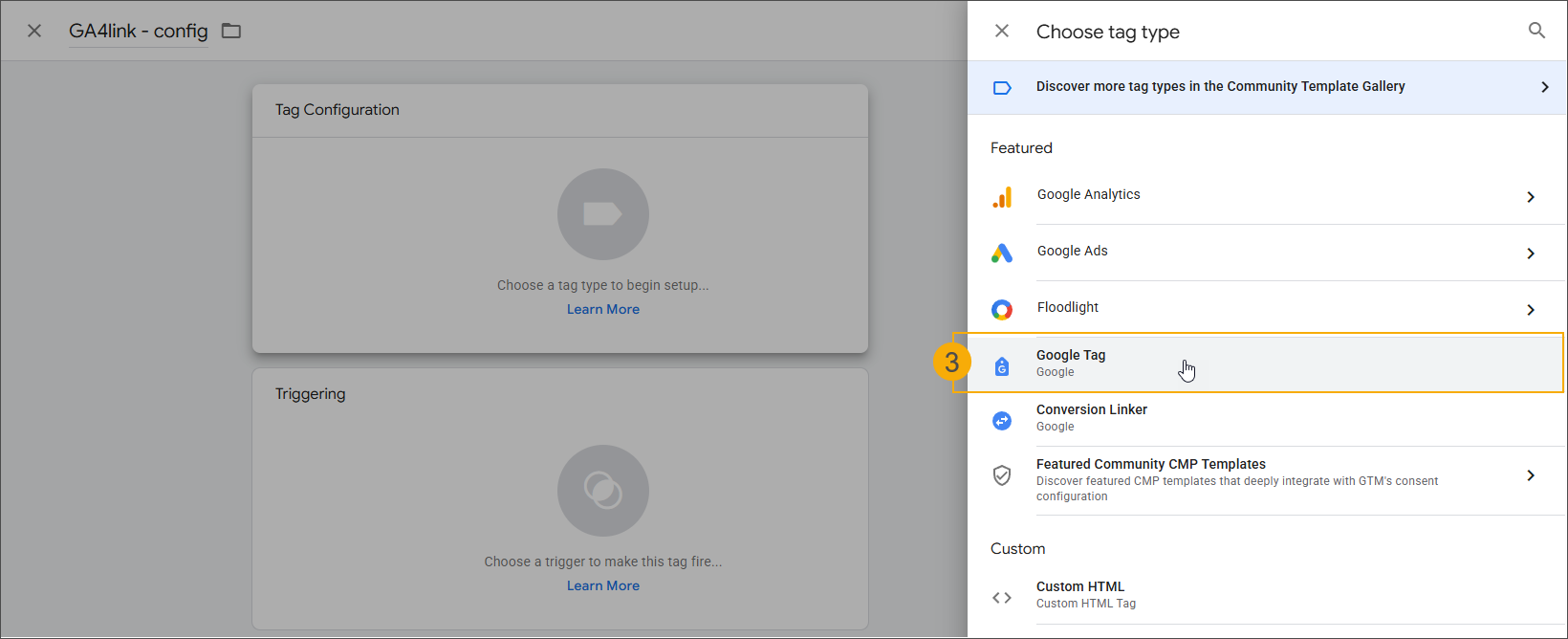Click the CMP Templates shield icon
Image resolution: width=1568 pixels, height=639 pixels.
(1002, 475)
